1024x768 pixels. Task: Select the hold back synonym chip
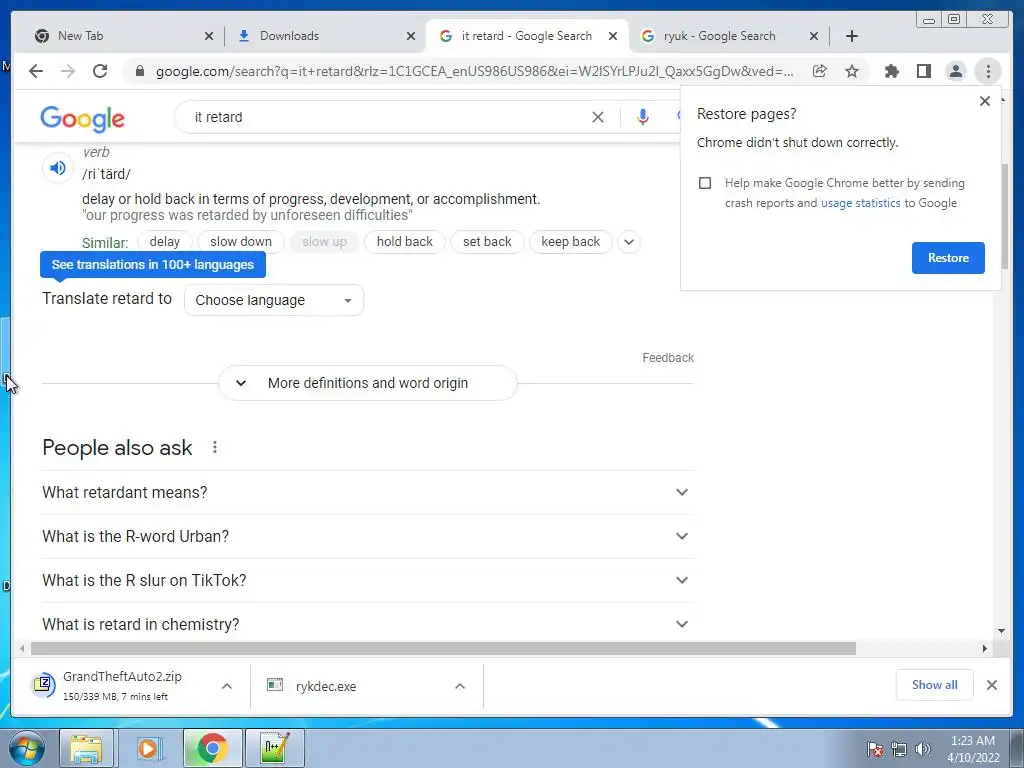404,242
